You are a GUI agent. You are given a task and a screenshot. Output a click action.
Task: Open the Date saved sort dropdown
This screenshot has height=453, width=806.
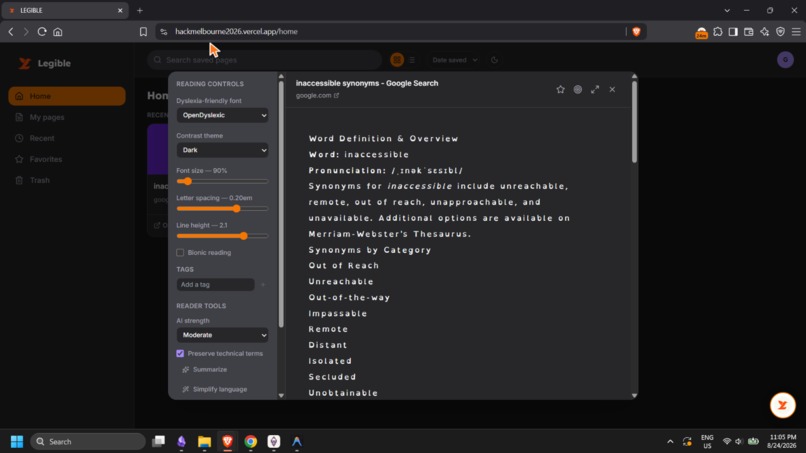pyautogui.click(x=454, y=60)
